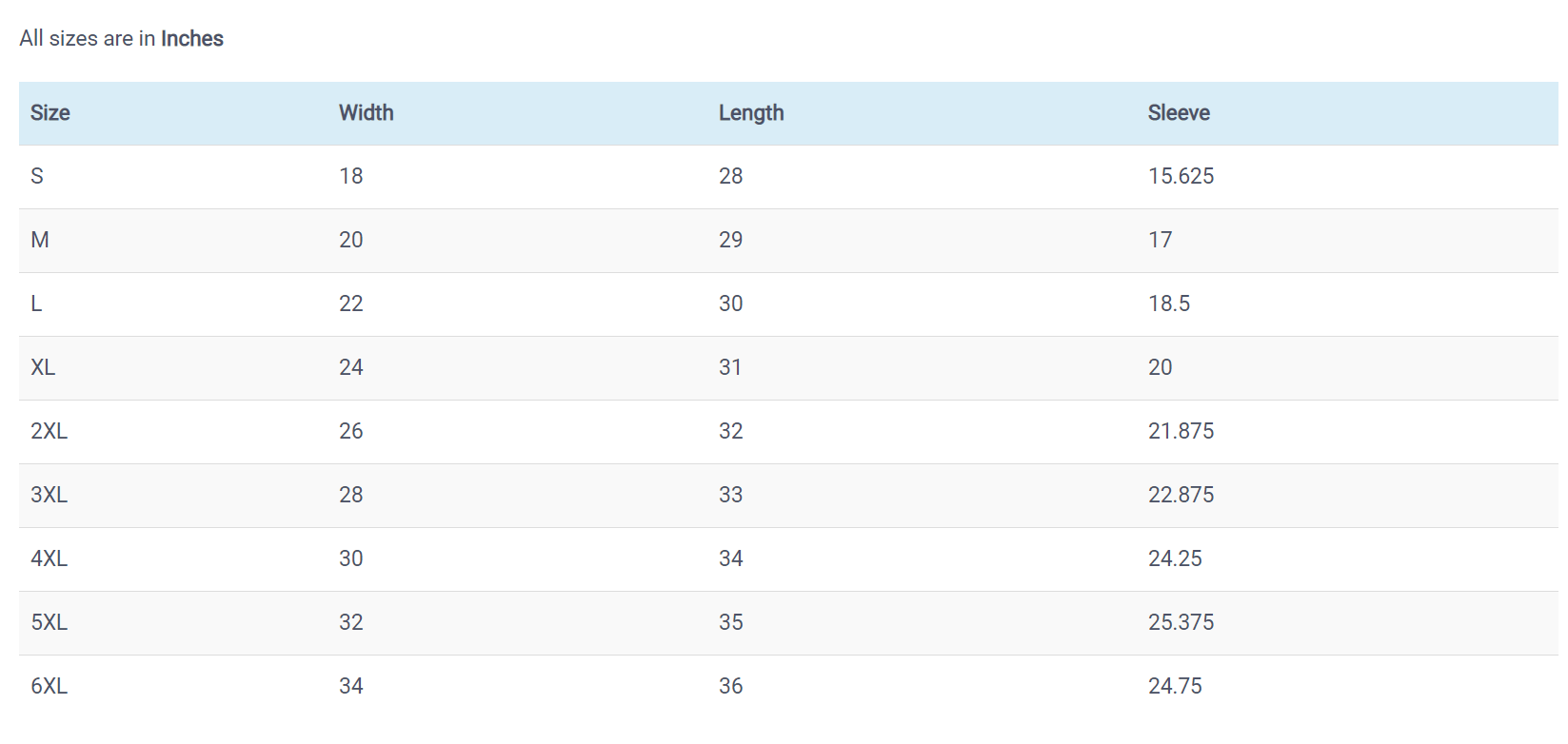Click the width value 18

(x=351, y=176)
